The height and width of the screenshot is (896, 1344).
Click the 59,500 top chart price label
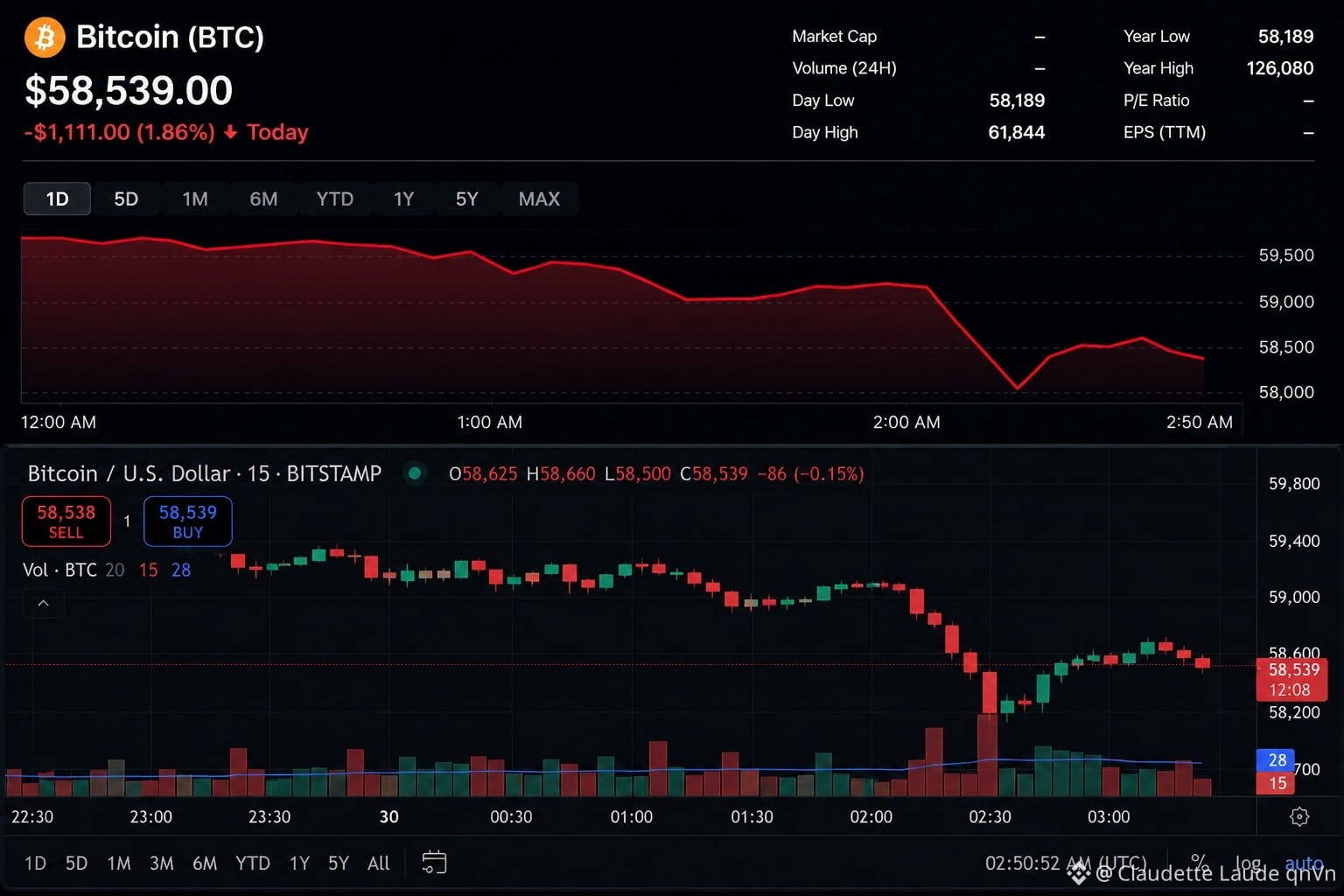pos(1286,255)
